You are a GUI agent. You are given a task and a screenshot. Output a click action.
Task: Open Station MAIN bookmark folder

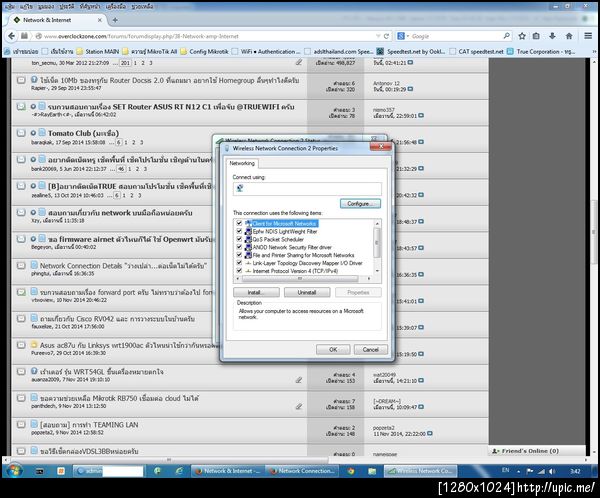point(98,51)
